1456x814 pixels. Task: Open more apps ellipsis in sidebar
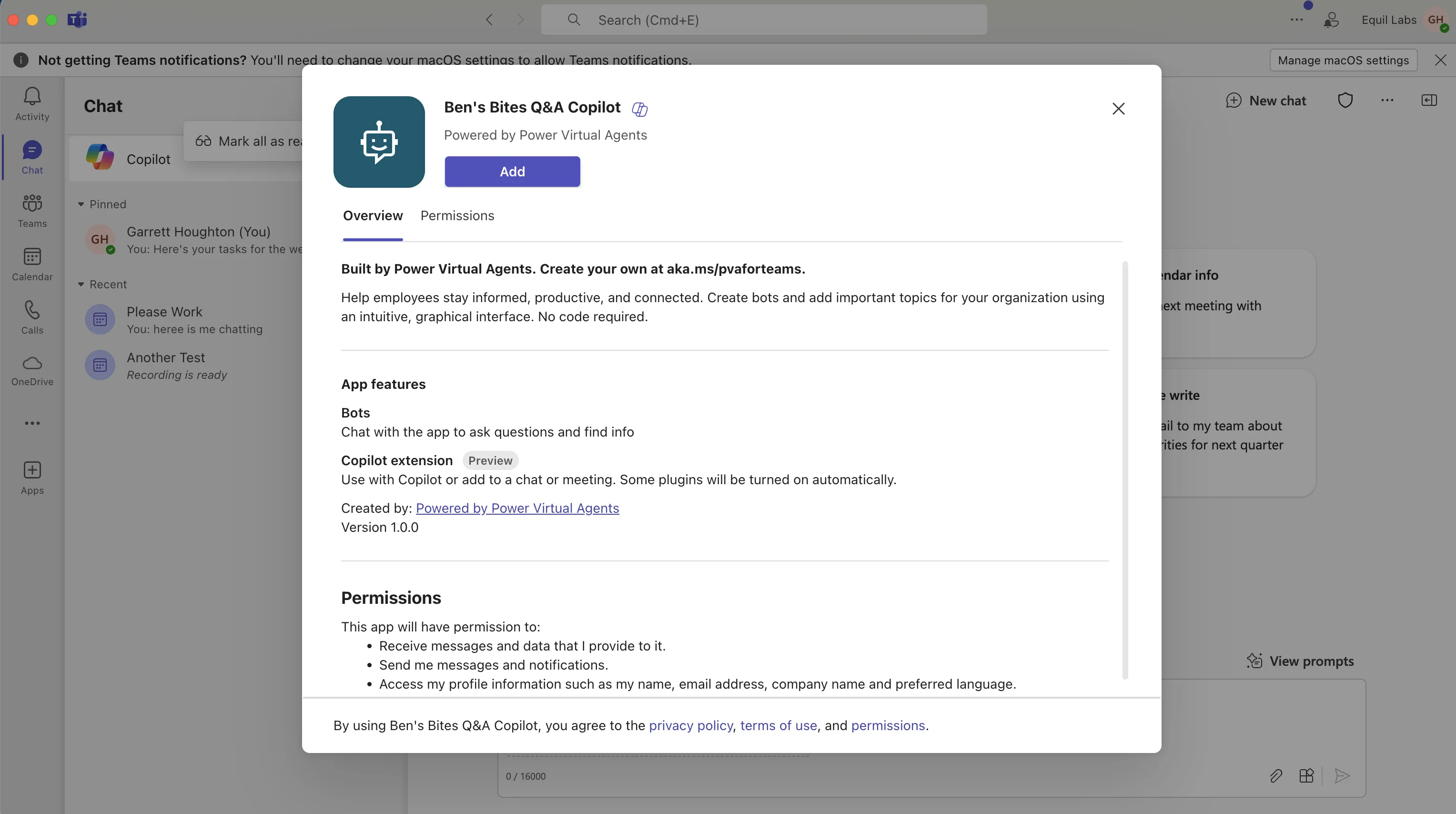point(32,423)
